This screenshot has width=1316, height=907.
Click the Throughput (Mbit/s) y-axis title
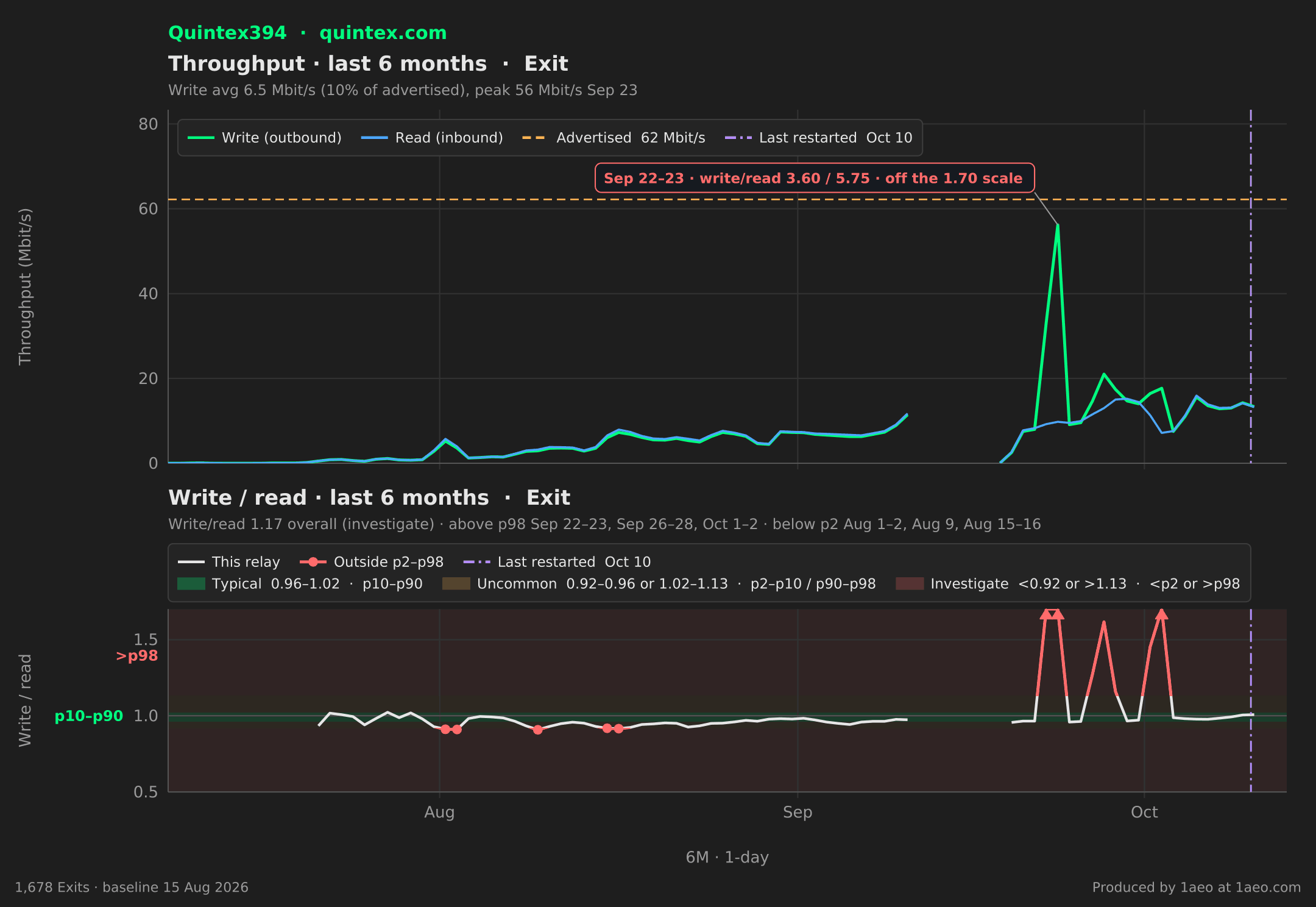point(25,286)
